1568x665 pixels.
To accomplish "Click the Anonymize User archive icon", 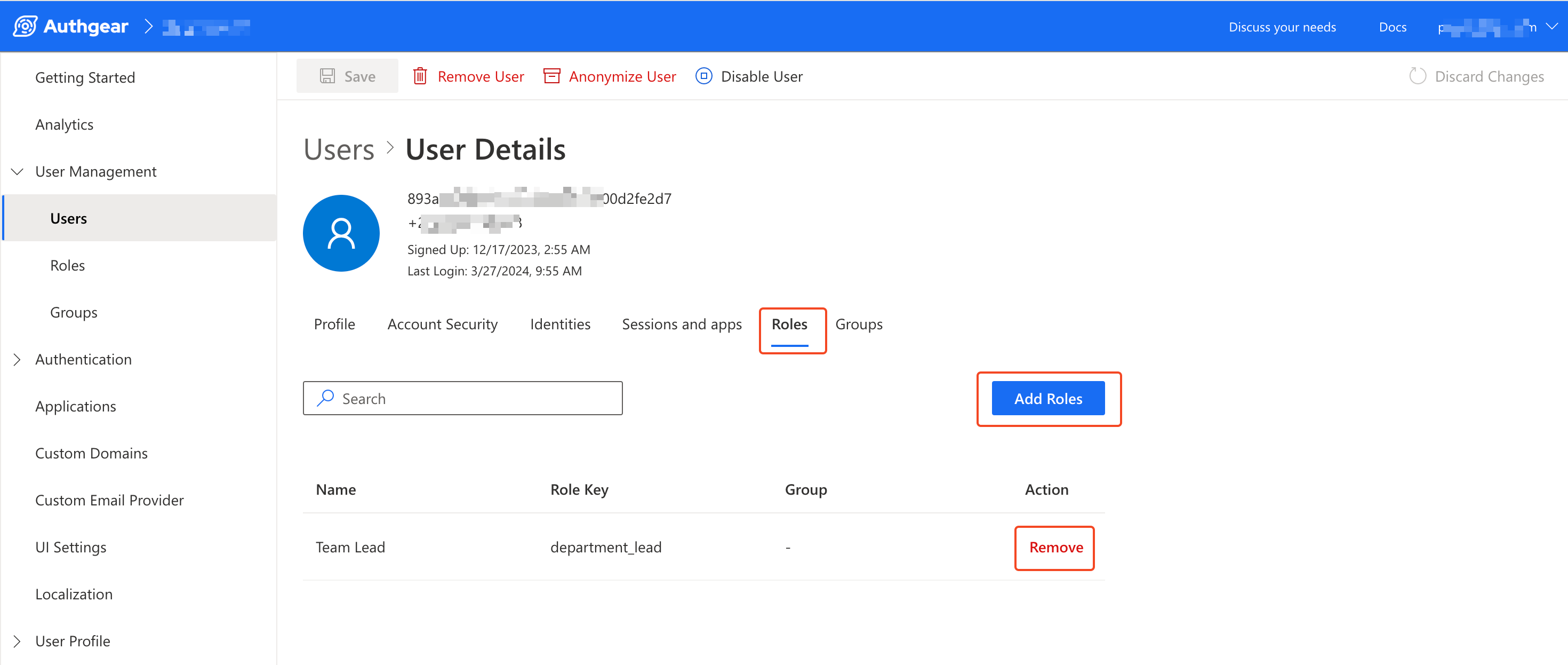I will point(551,76).
